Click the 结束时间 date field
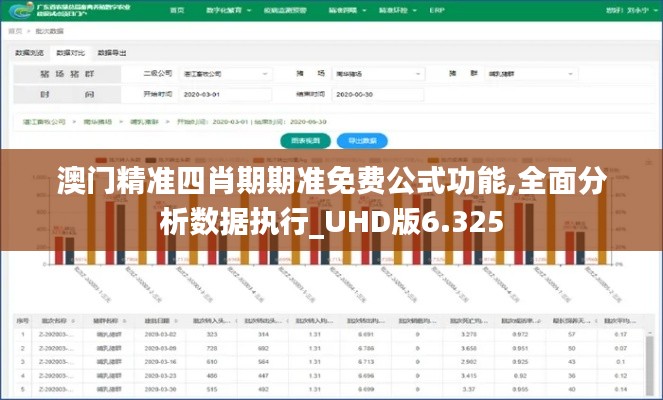 [x=374, y=94]
